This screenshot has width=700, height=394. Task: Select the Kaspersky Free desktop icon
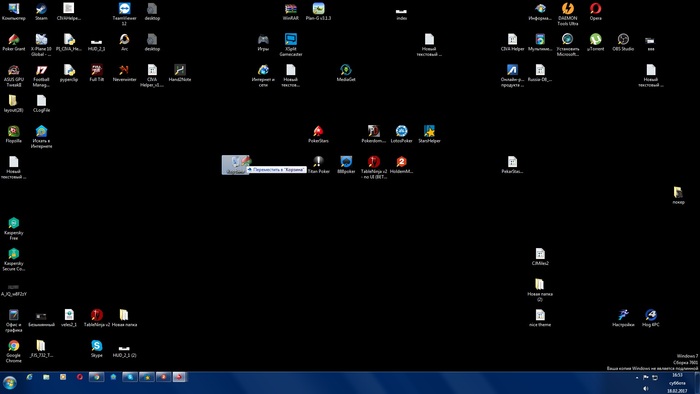coord(13,229)
